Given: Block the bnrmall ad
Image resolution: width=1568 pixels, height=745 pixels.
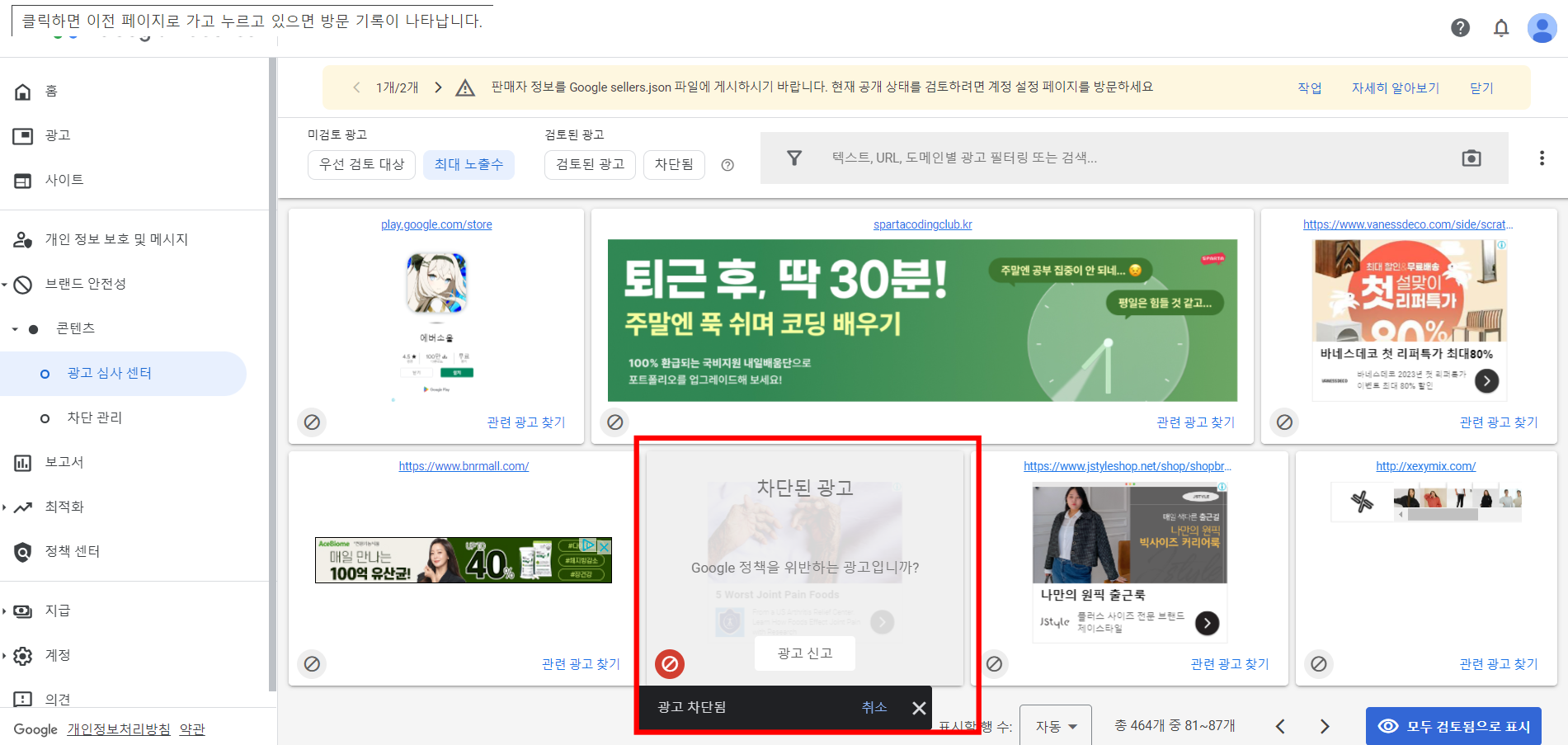Looking at the screenshot, I should [x=312, y=664].
